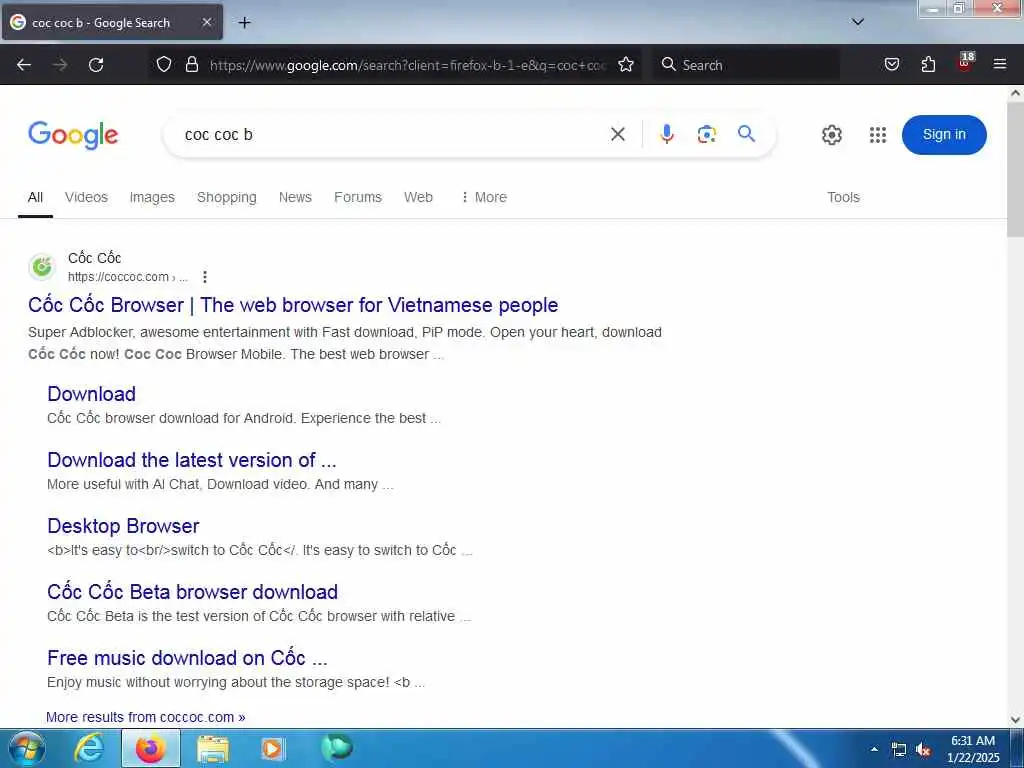Open Windows Media Player on taskbar
The width and height of the screenshot is (1024, 768).
(x=273, y=748)
